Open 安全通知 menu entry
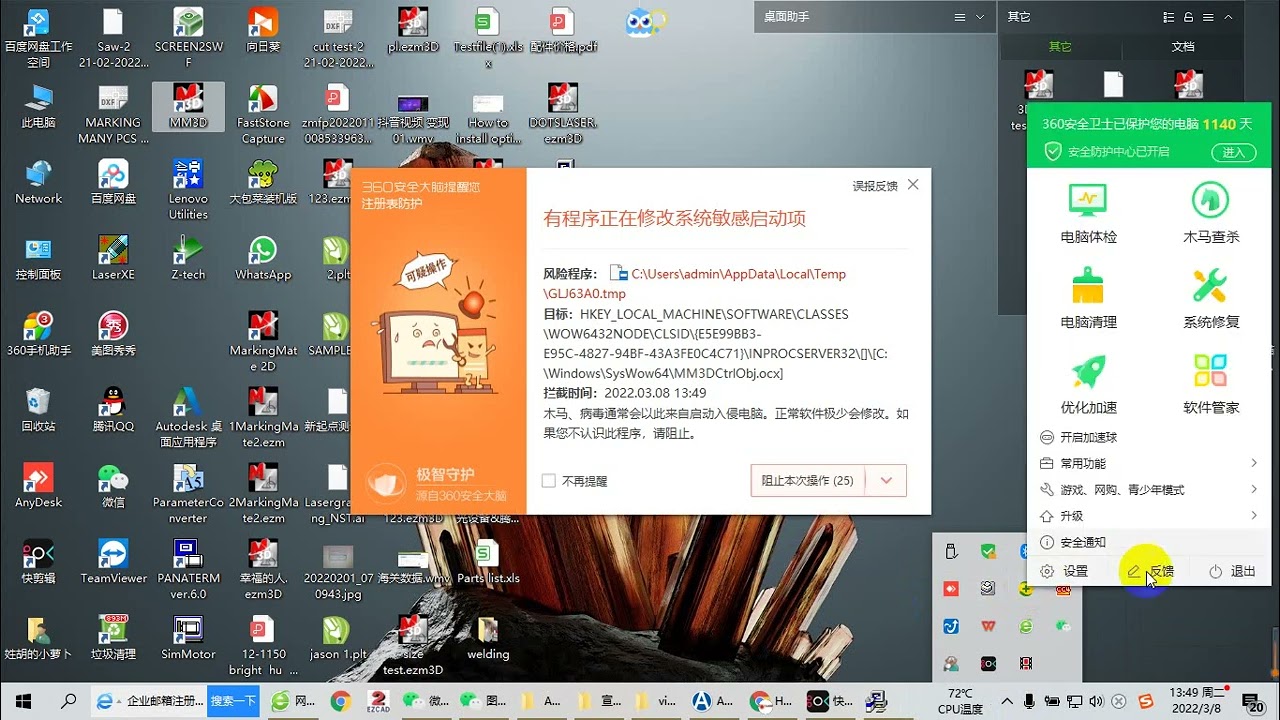The height and width of the screenshot is (720, 1280). [1083, 542]
